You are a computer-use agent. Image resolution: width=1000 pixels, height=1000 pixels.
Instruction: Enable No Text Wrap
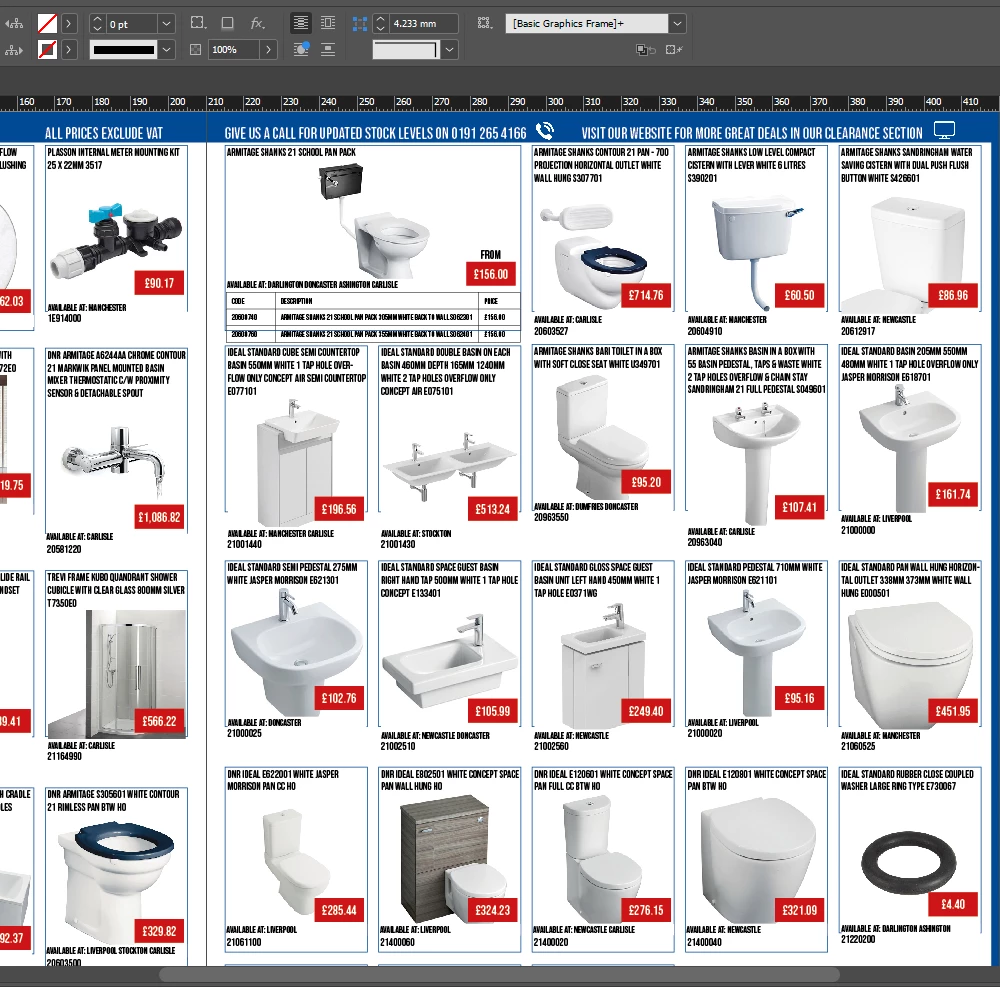[x=300, y=24]
